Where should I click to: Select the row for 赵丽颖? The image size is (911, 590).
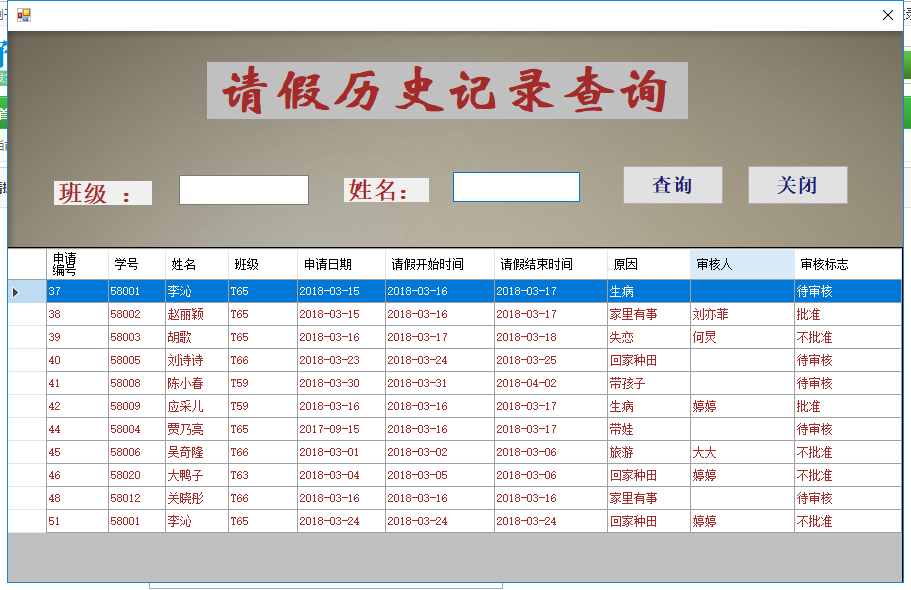(x=185, y=315)
